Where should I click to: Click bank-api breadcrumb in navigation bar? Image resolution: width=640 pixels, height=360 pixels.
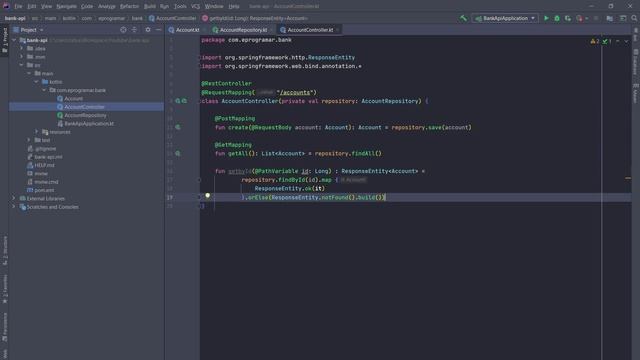[15, 18]
